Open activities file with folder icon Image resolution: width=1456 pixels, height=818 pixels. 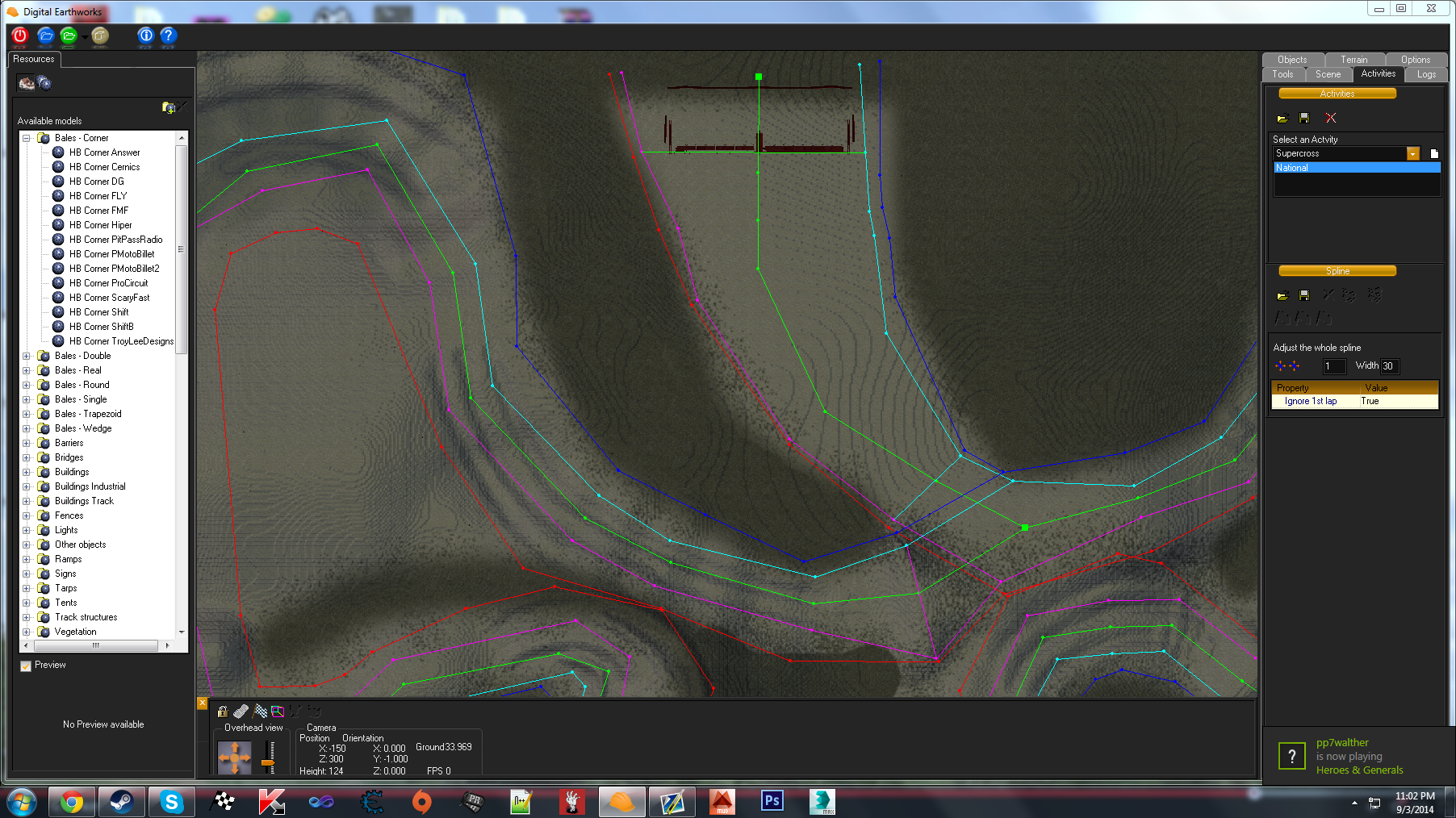pos(1282,119)
